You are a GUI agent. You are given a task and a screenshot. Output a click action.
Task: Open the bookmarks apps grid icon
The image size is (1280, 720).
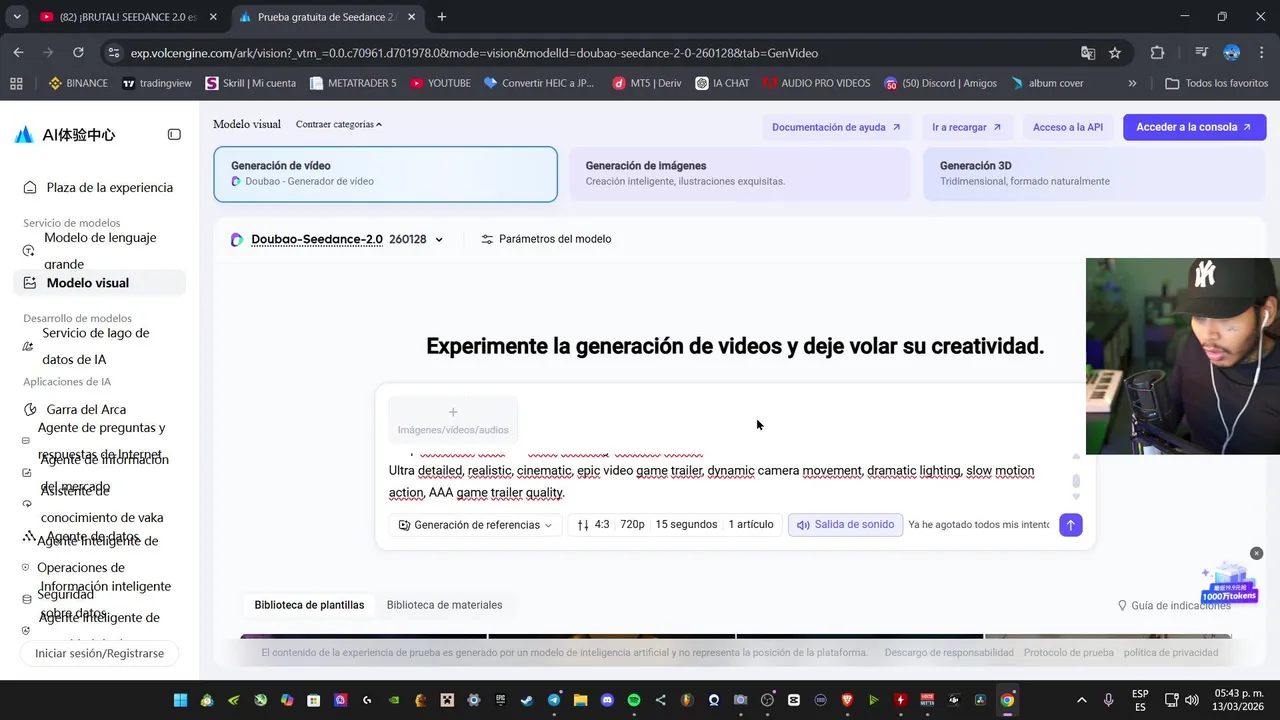click(15, 83)
